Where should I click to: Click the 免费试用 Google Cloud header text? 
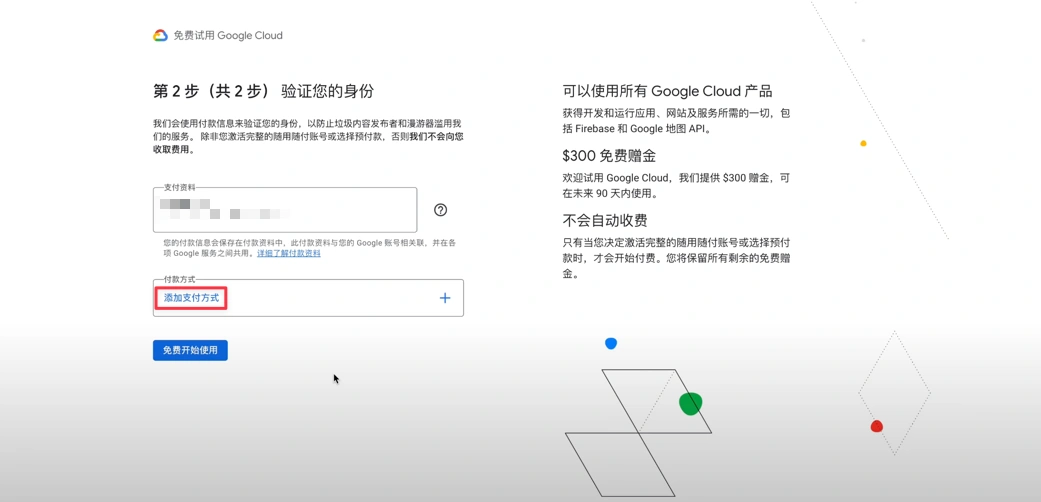click(228, 35)
